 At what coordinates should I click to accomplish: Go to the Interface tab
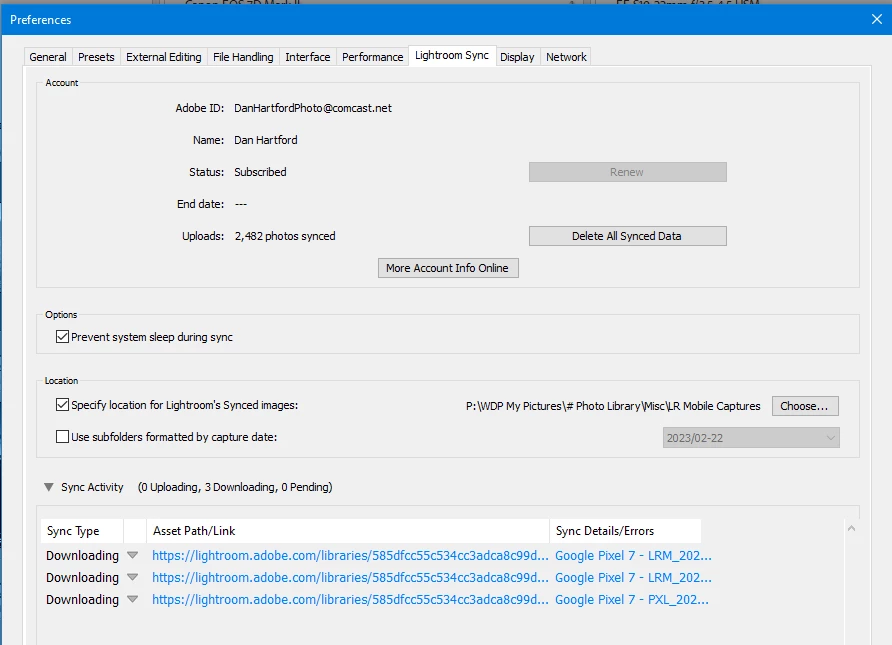point(308,57)
